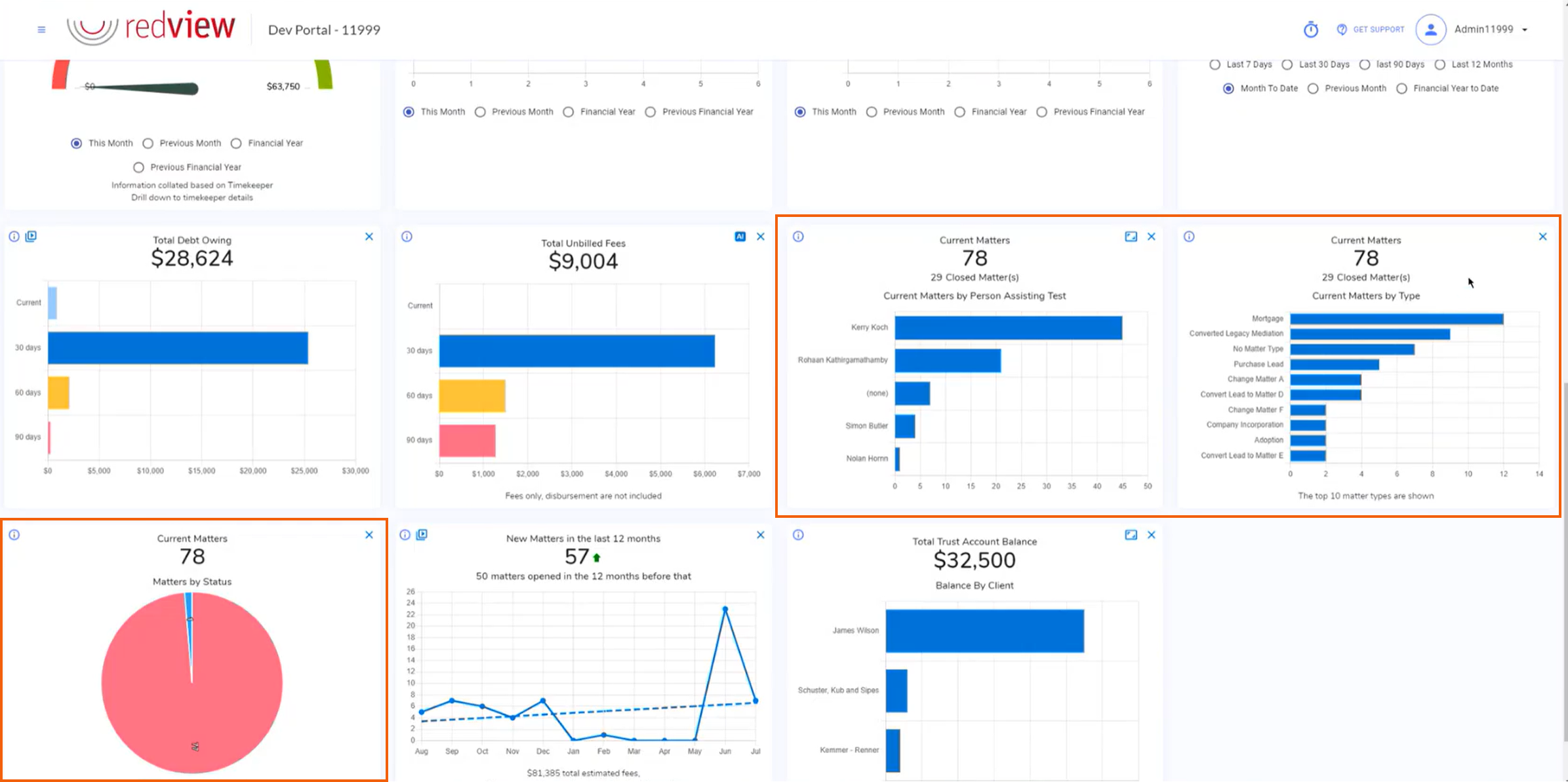Open the video icon on Total Debt Owing
The height and width of the screenshot is (782, 1568).
point(31,237)
